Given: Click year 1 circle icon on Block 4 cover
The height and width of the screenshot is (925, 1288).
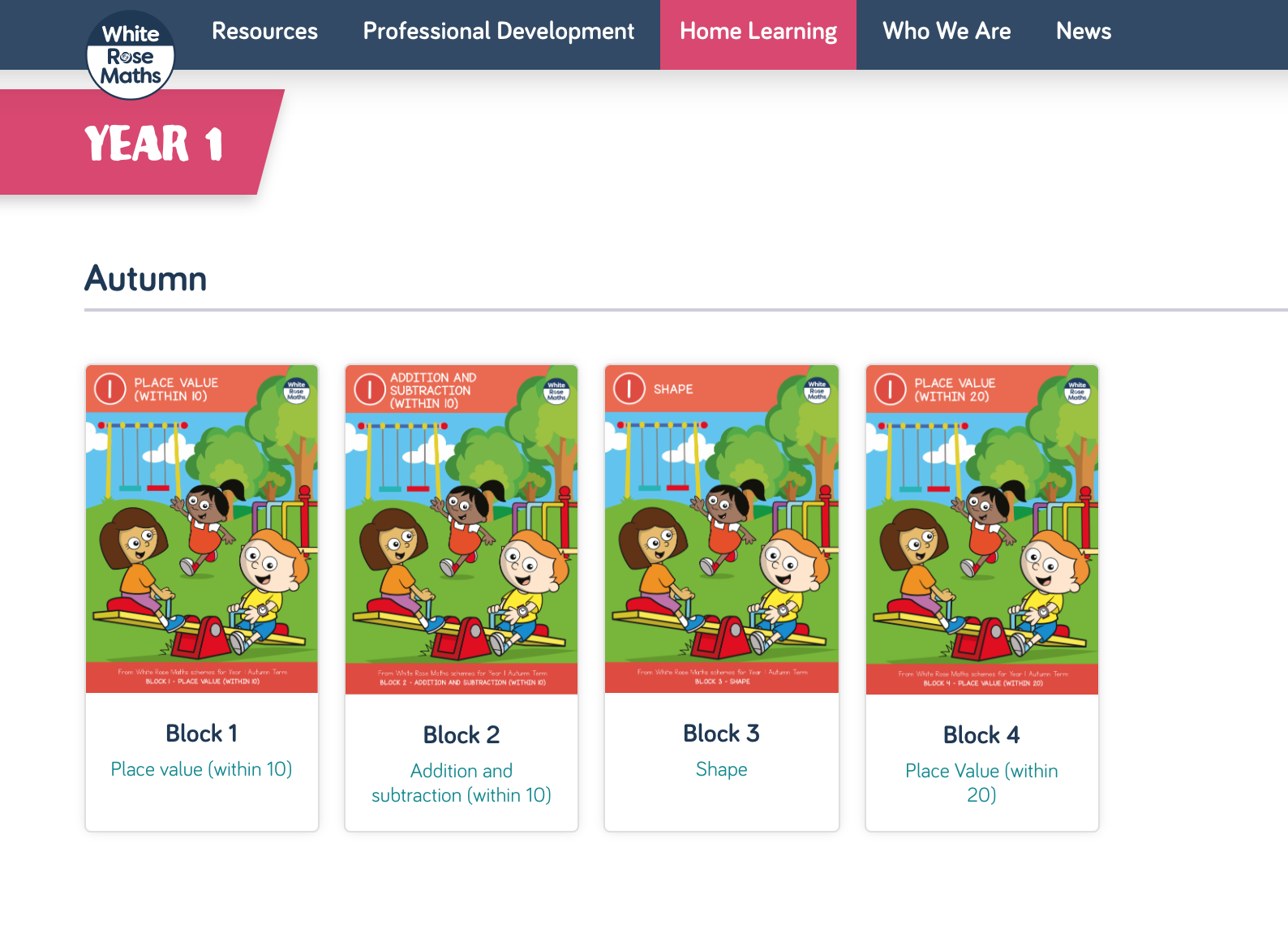Looking at the screenshot, I should [891, 389].
